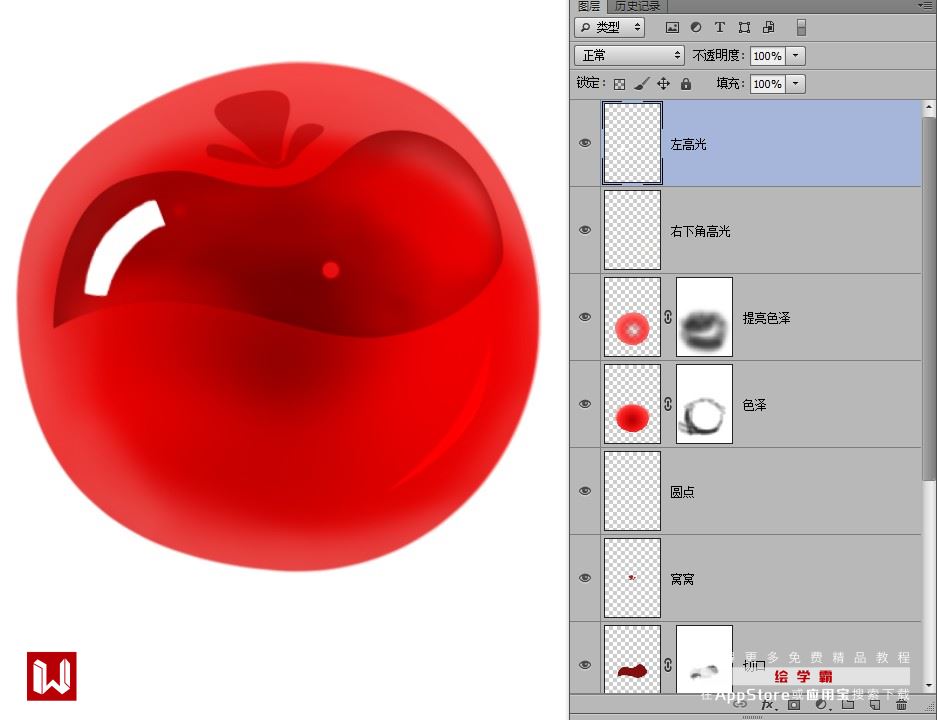Click the 填充 100% value field
Screen dimensions: 937x720
[767, 84]
